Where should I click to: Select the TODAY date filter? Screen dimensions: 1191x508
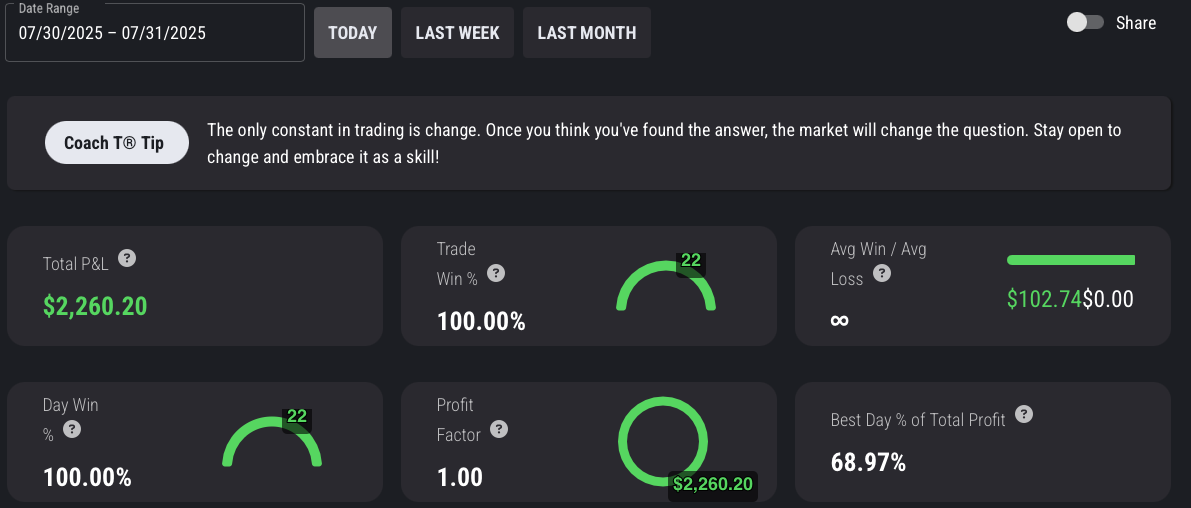pyautogui.click(x=352, y=33)
